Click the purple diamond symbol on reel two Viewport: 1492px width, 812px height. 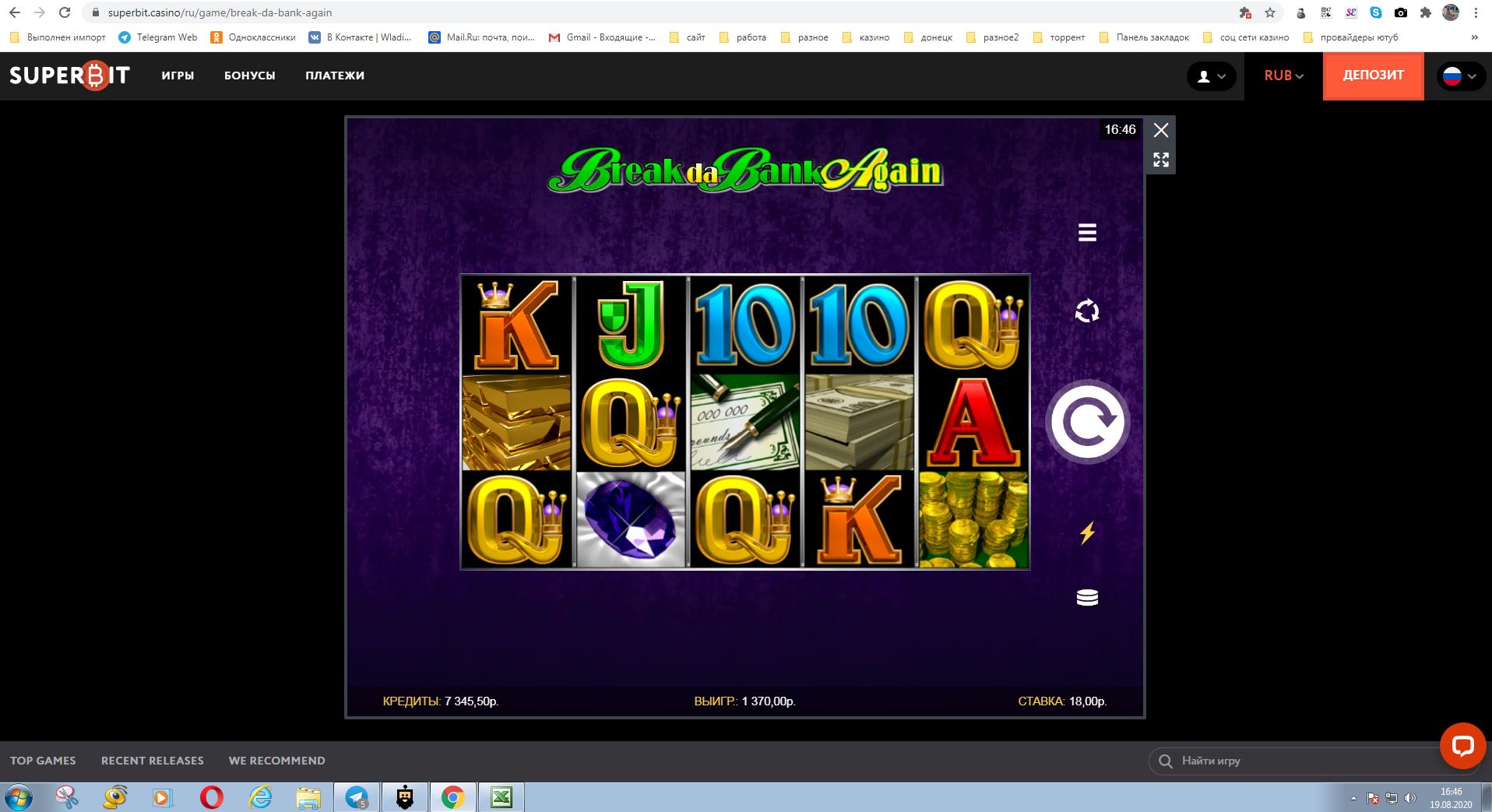631,519
